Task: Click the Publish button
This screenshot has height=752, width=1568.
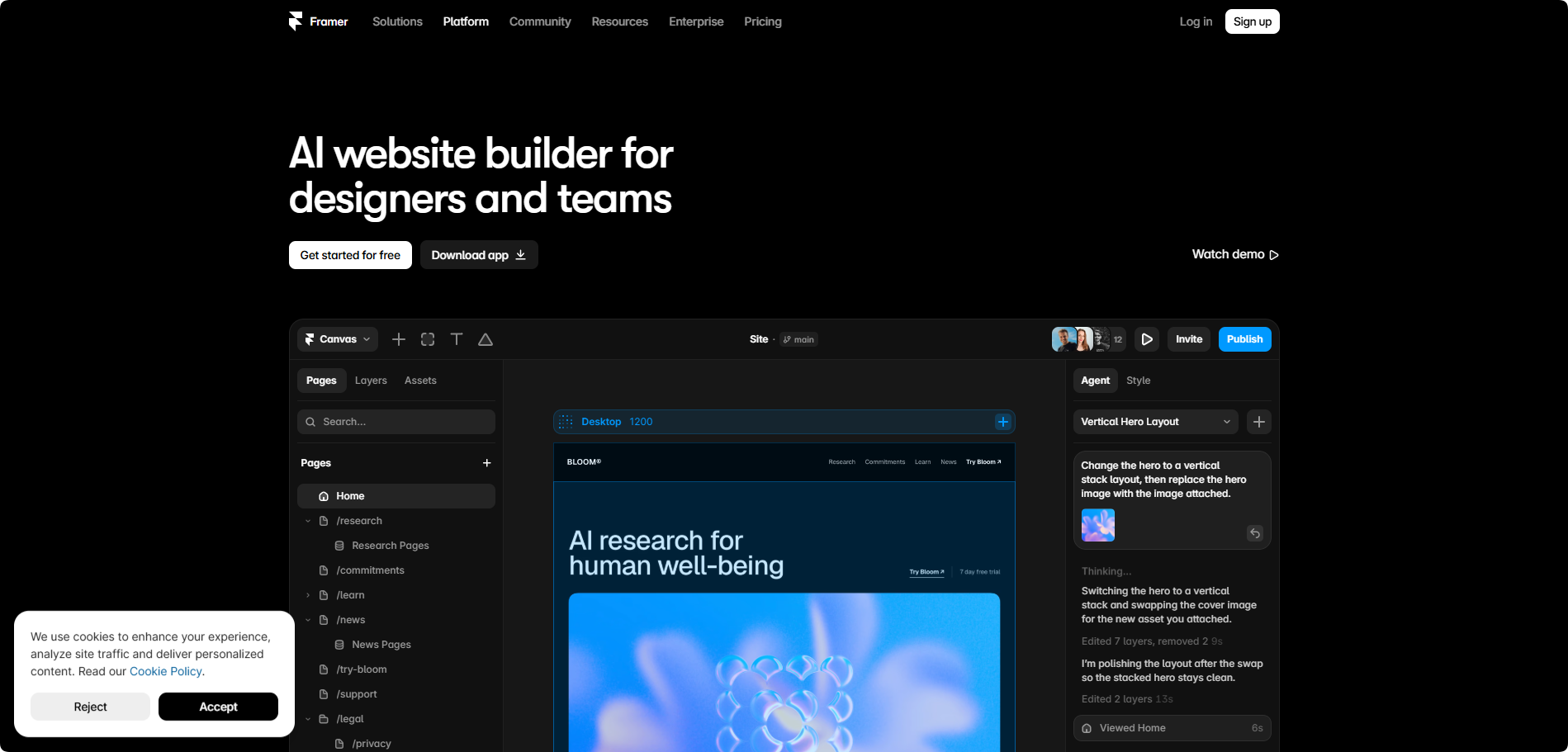Action: [x=1245, y=339]
